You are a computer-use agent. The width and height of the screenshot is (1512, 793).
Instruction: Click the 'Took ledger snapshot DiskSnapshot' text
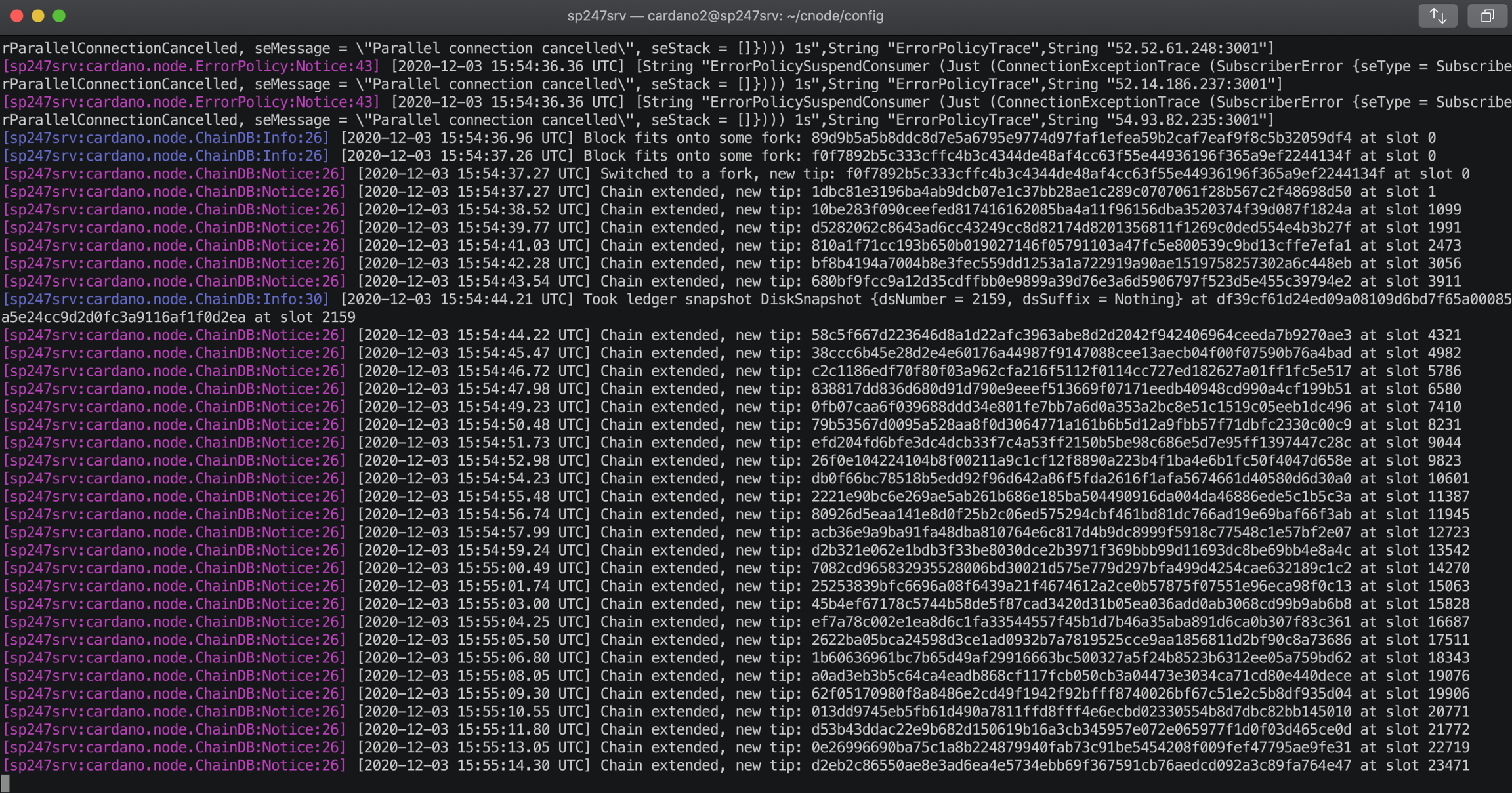pos(722,299)
